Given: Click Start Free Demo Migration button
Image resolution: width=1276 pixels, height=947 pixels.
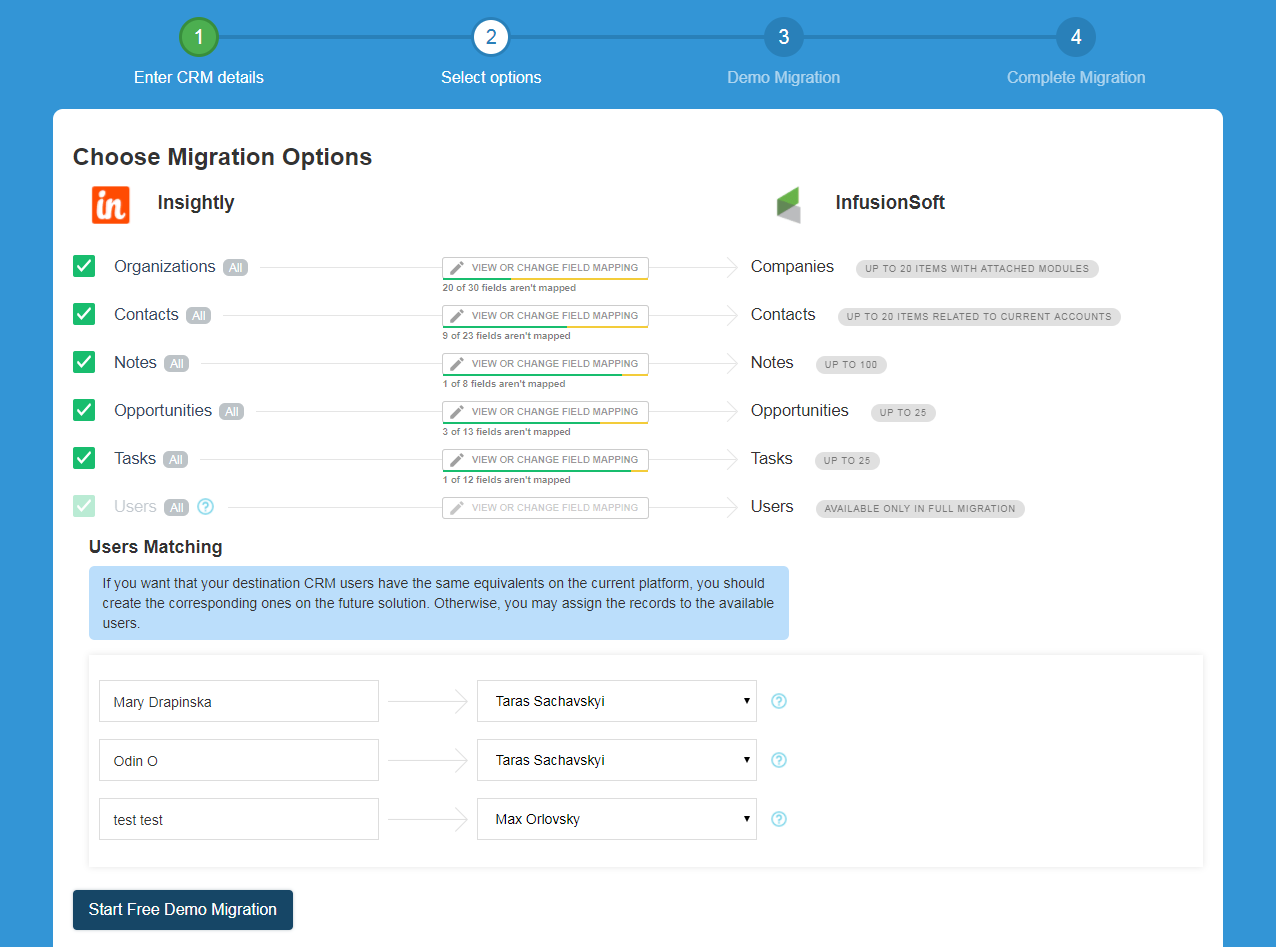Looking at the screenshot, I should pyautogui.click(x=183, y=910).
